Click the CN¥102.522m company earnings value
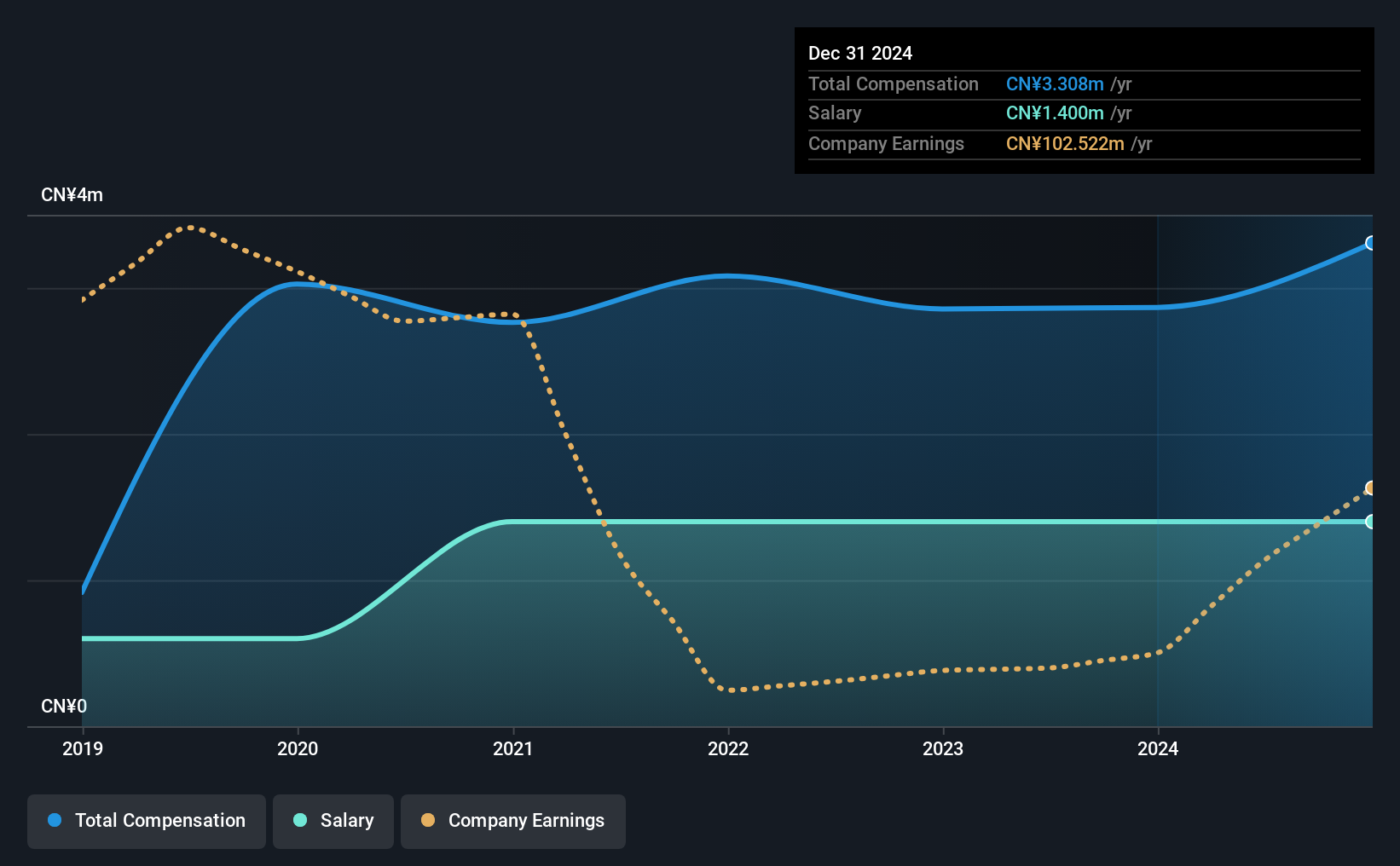1400x866 pixels. click(x=1065, y=143)
